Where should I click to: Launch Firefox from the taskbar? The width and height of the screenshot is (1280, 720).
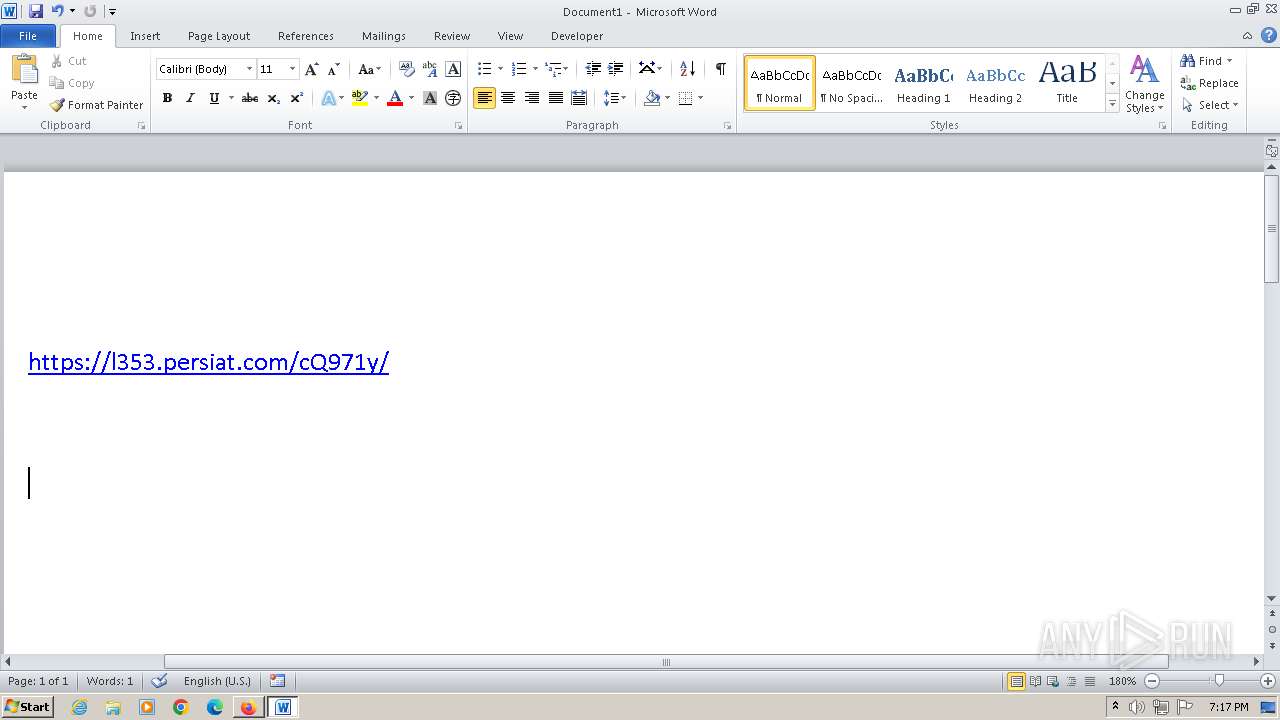(x=248, y=707)
